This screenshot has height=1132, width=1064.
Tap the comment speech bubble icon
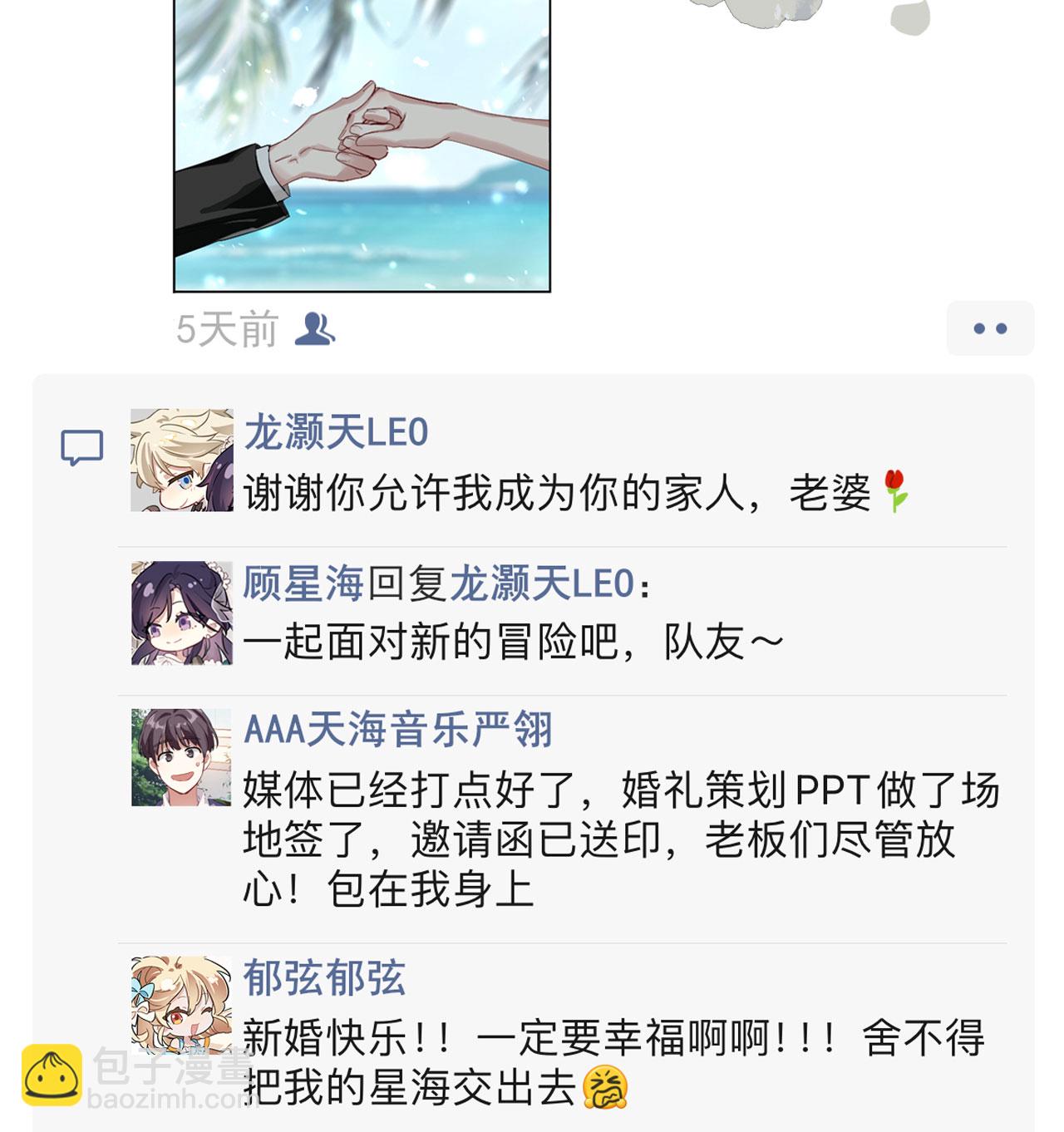click(x=82, y=448)
